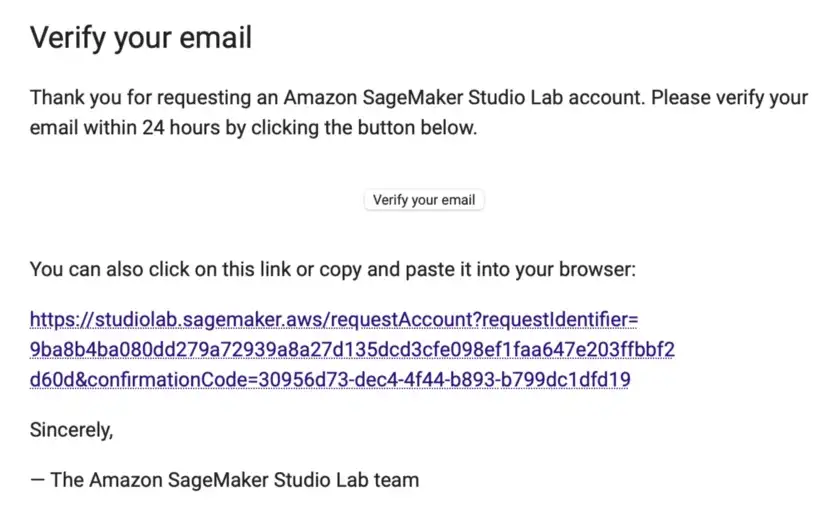Click the You can also click instruction line
Screen dimensions: 828x523
coord(333,269)
